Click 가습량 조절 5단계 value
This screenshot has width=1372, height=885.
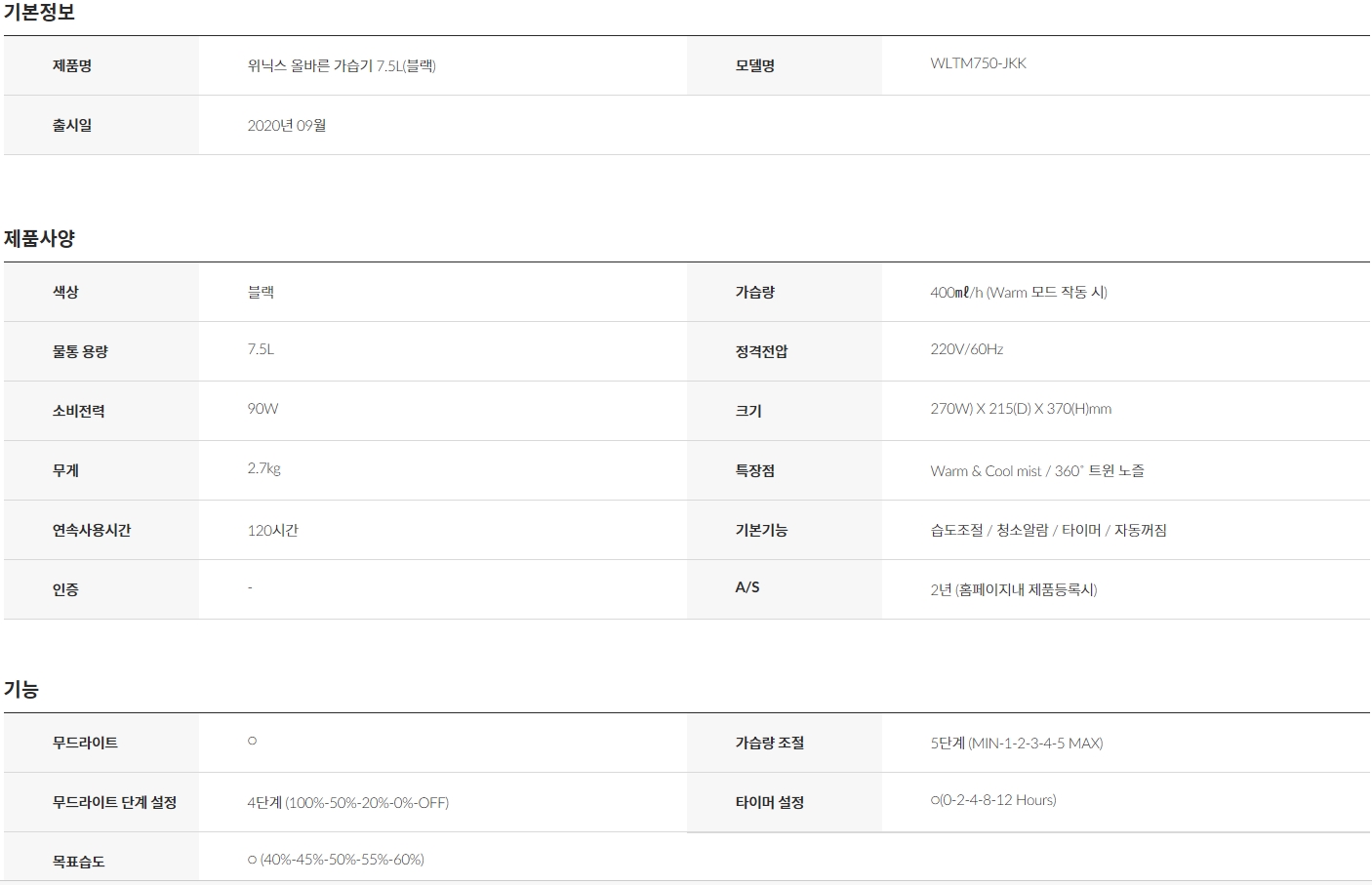[1017, 743]
